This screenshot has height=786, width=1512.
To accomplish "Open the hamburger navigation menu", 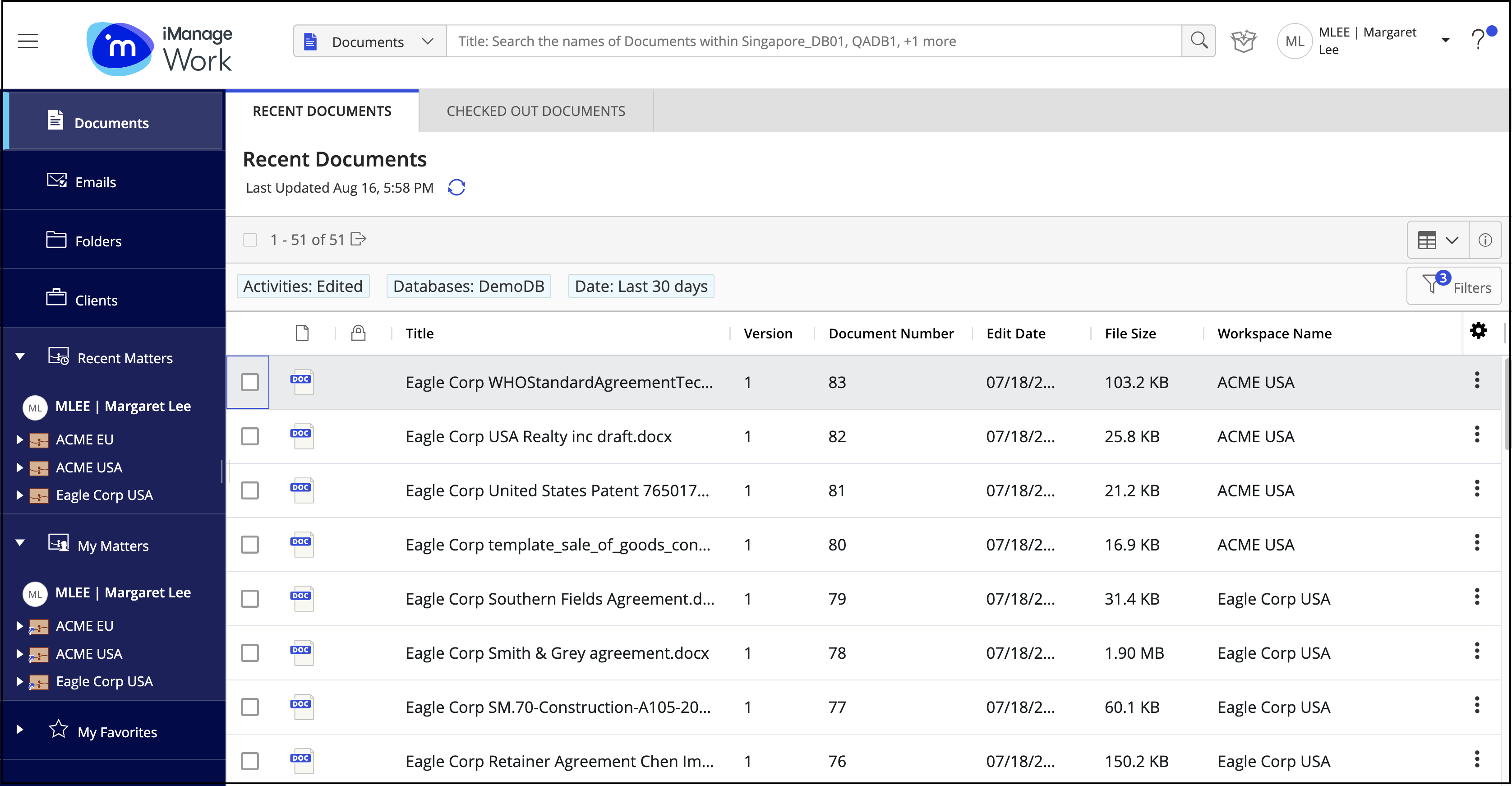I will [x=28, y=41].
